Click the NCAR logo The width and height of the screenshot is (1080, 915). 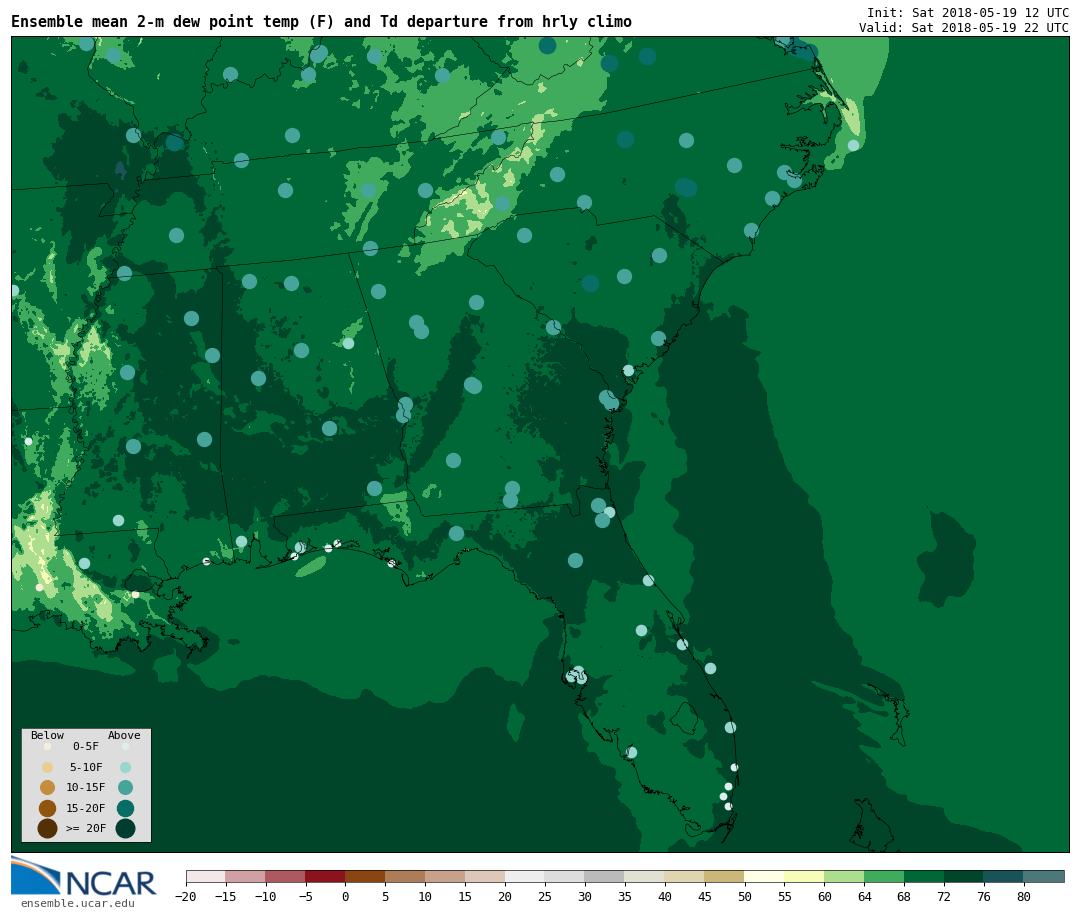point(83,877)
